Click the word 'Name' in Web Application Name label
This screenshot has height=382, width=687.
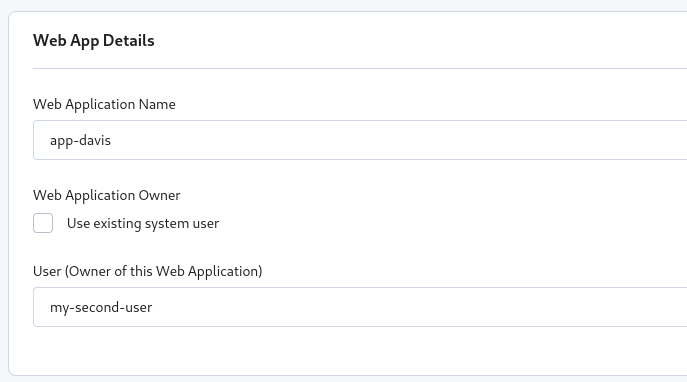[157, 104]
